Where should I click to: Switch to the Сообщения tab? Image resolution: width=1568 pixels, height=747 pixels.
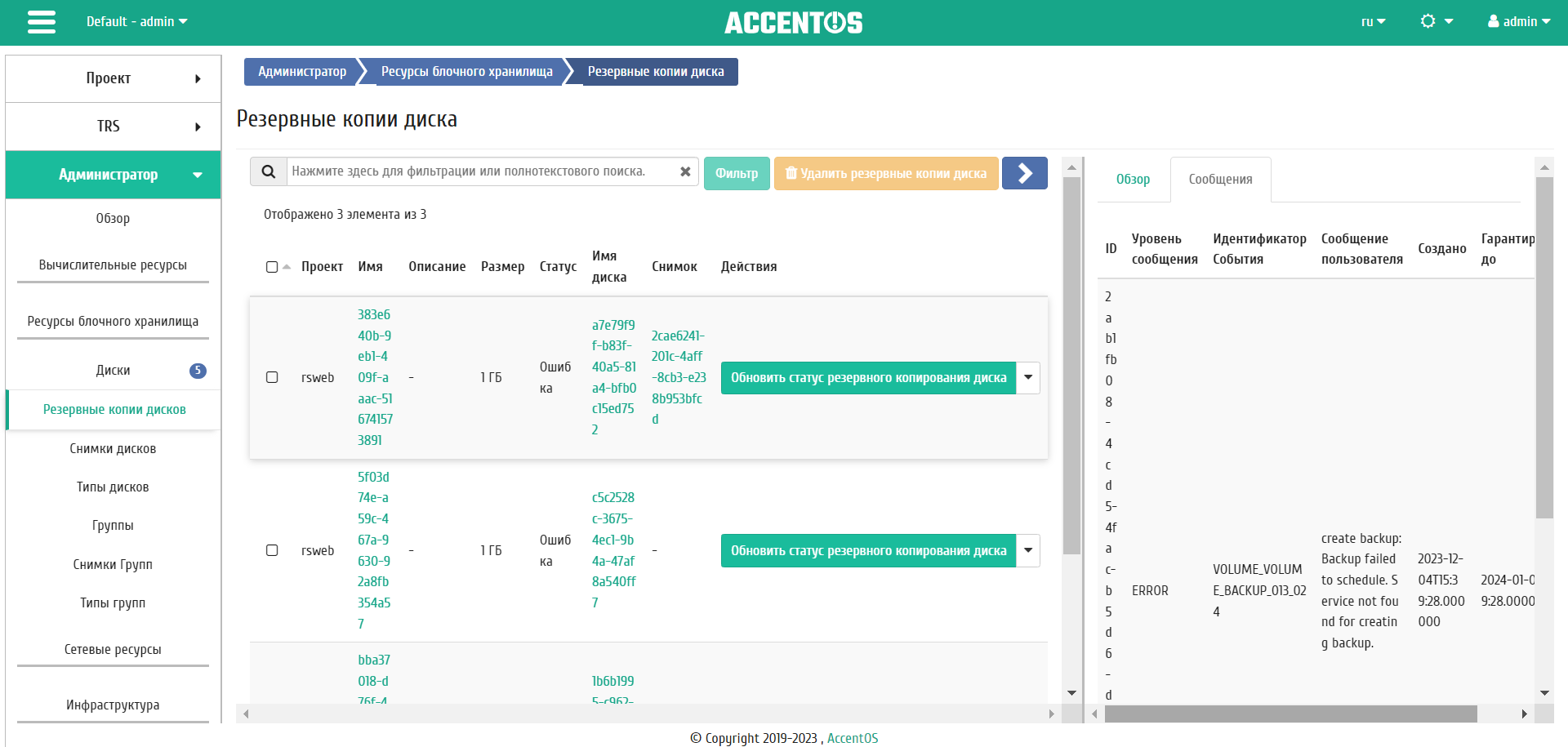coord(1220,180)
